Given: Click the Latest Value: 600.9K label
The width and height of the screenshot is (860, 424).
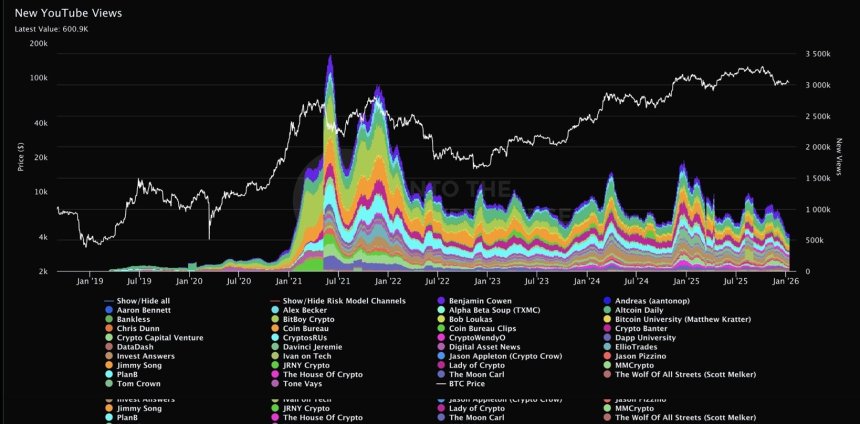Looking at the screenshot, I should point(51,29).
